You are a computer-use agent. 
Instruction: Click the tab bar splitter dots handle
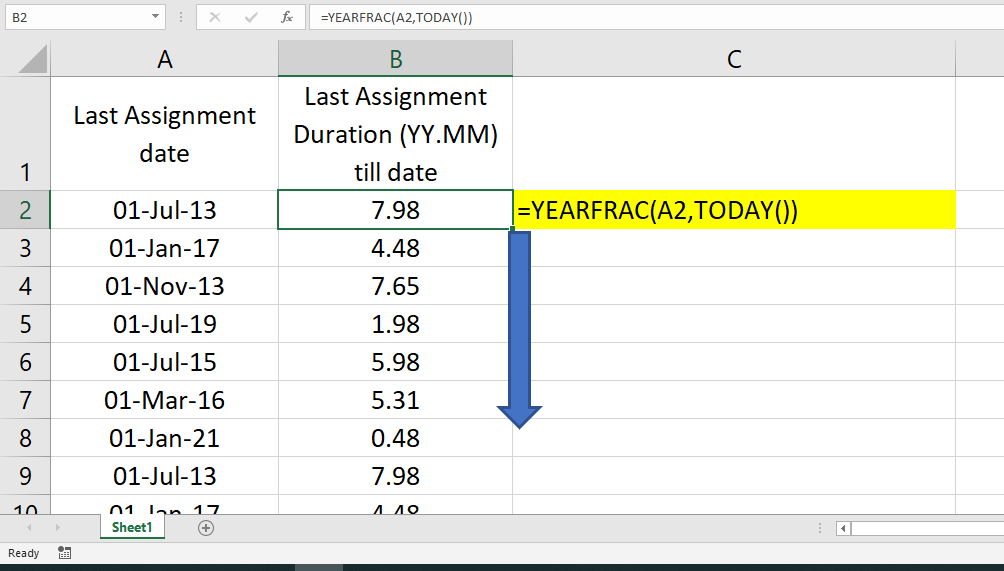820,528
